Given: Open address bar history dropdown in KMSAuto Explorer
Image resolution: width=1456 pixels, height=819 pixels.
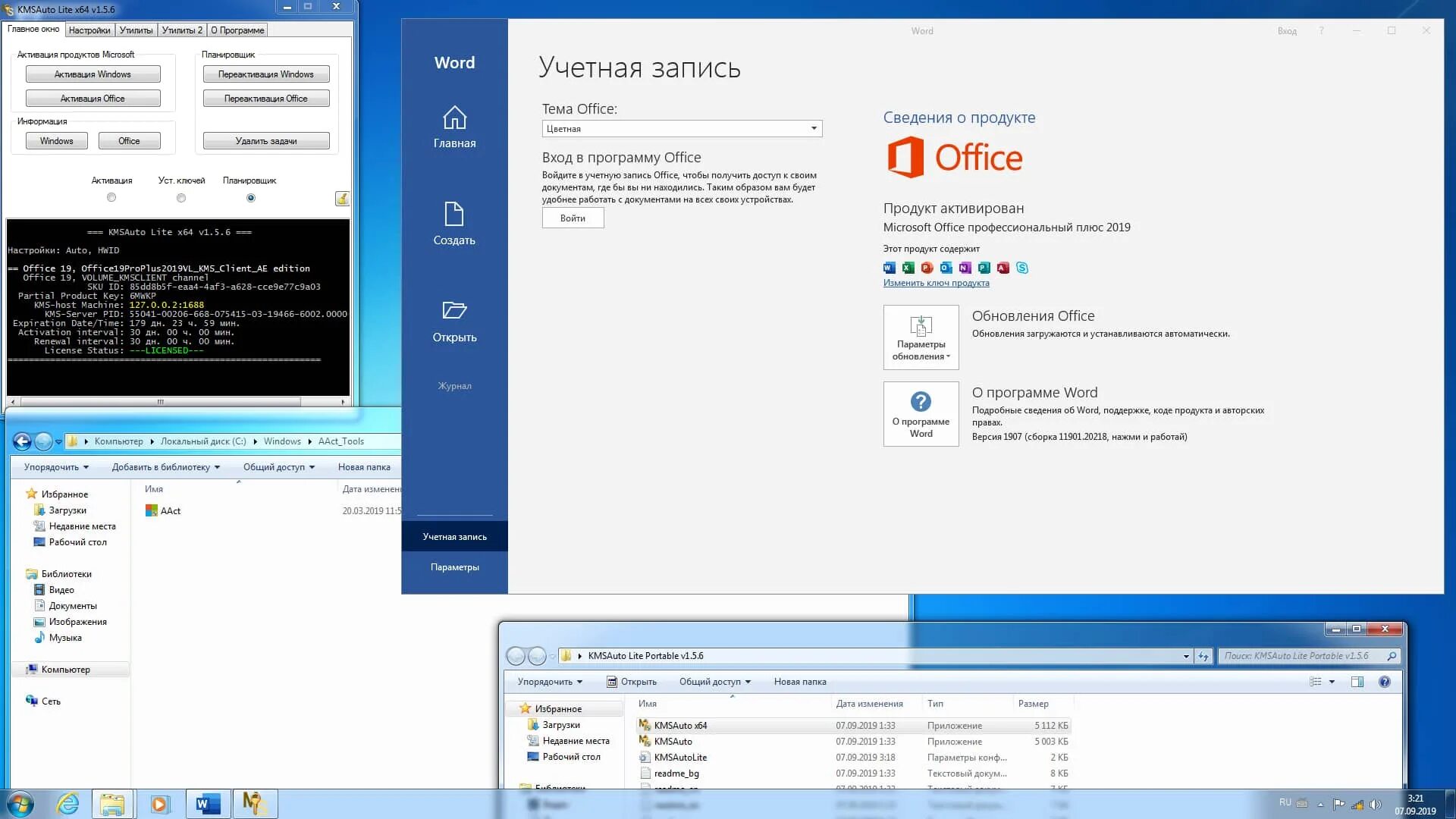Looking at the screenshot, I should click(x=1186, y=656).
